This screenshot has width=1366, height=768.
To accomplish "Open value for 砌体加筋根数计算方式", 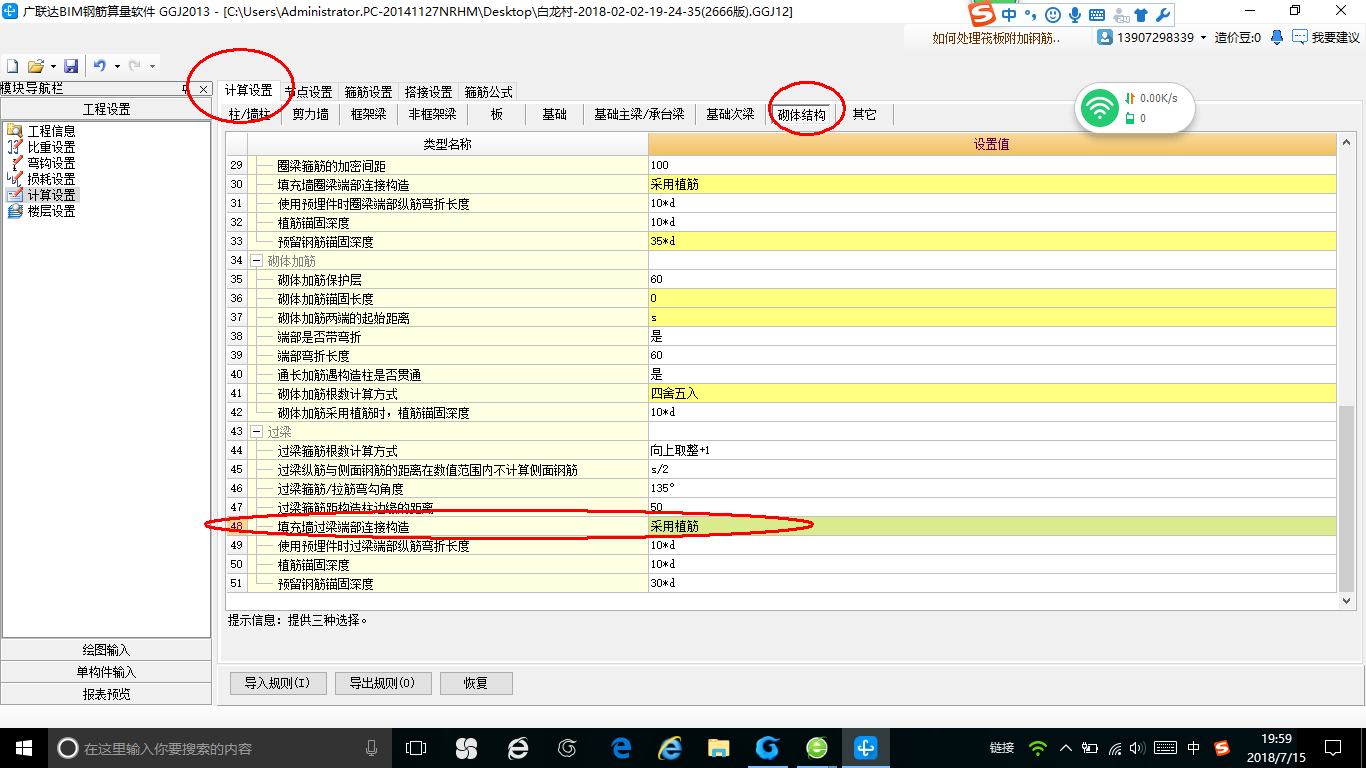I will (992, 394).
